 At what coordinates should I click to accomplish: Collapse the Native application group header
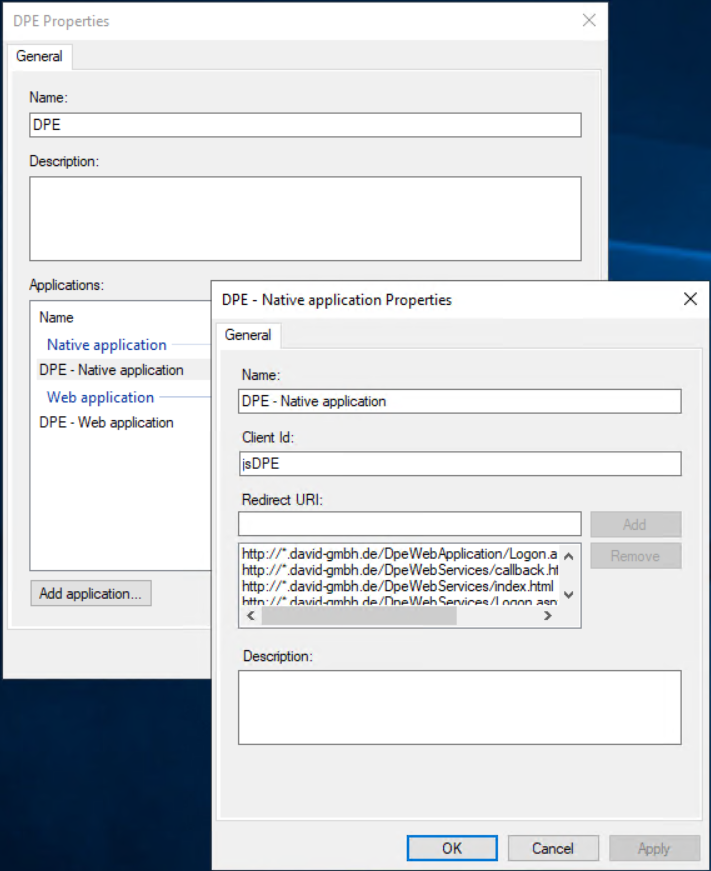107,345
